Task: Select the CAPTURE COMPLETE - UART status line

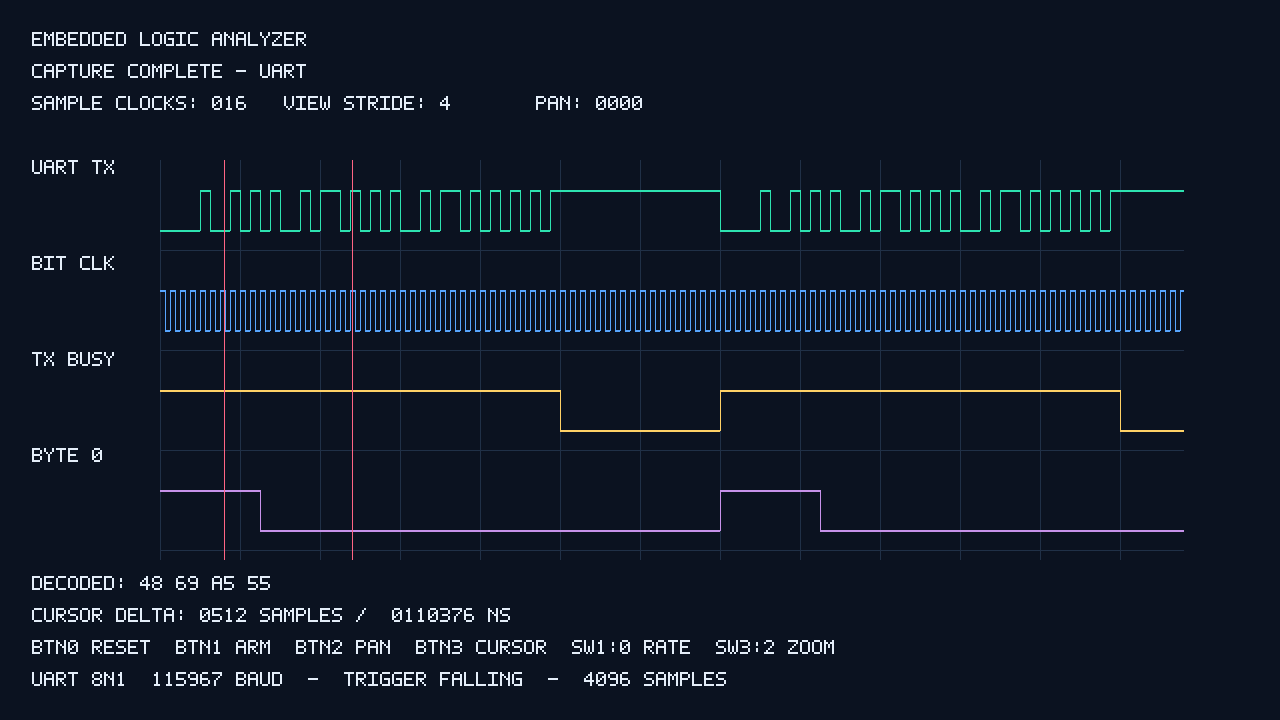Action: click(169, 72)
